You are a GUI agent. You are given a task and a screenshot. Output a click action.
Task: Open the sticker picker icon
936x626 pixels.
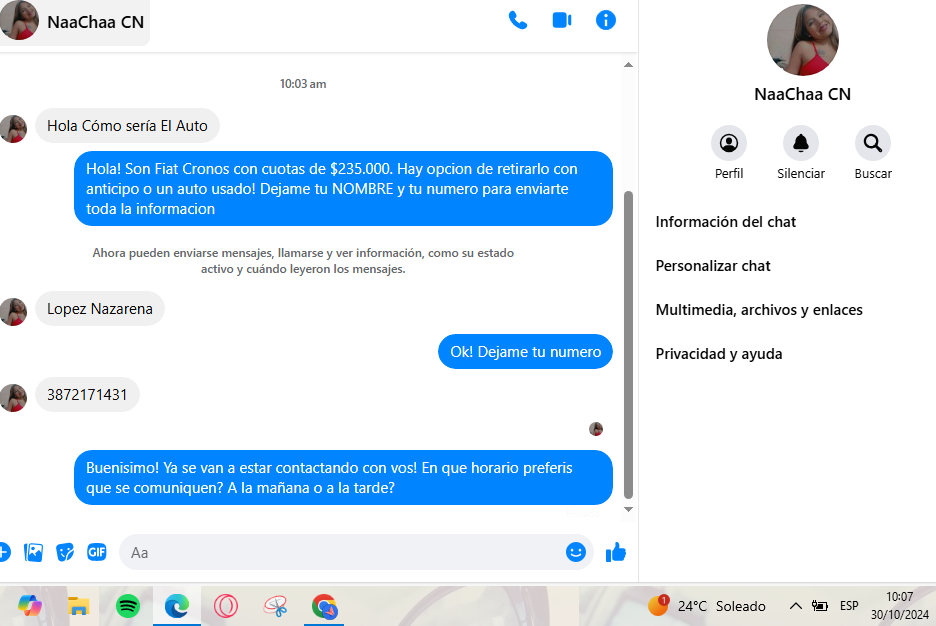coord(65,553)
